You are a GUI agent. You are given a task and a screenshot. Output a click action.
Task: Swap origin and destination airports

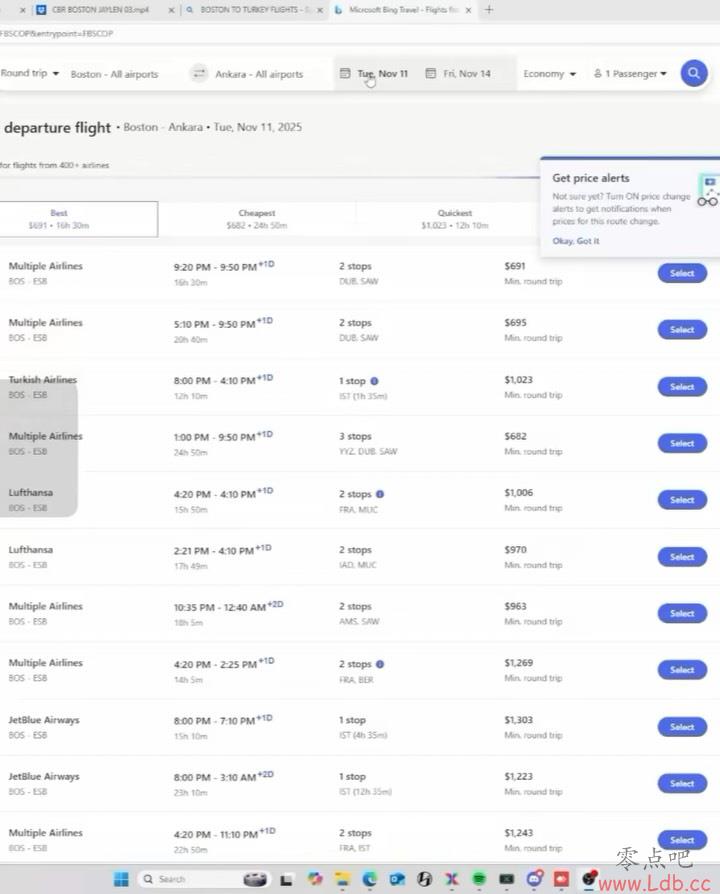tap(199, 74)
